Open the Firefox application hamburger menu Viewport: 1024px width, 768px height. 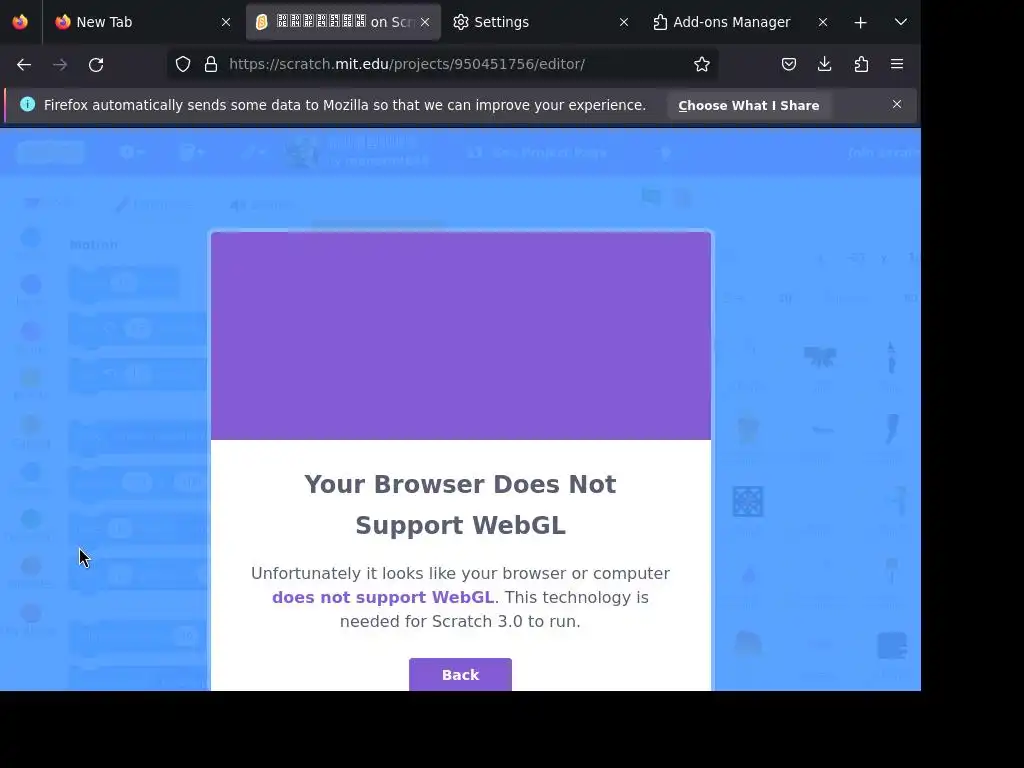[897, 64]
